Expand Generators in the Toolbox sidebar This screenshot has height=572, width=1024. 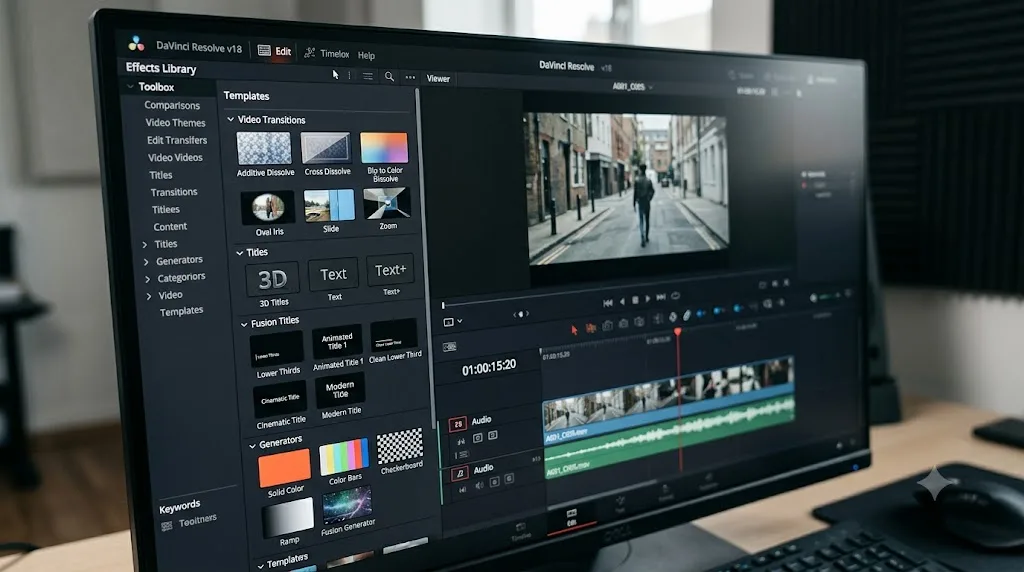coord(146,262)
